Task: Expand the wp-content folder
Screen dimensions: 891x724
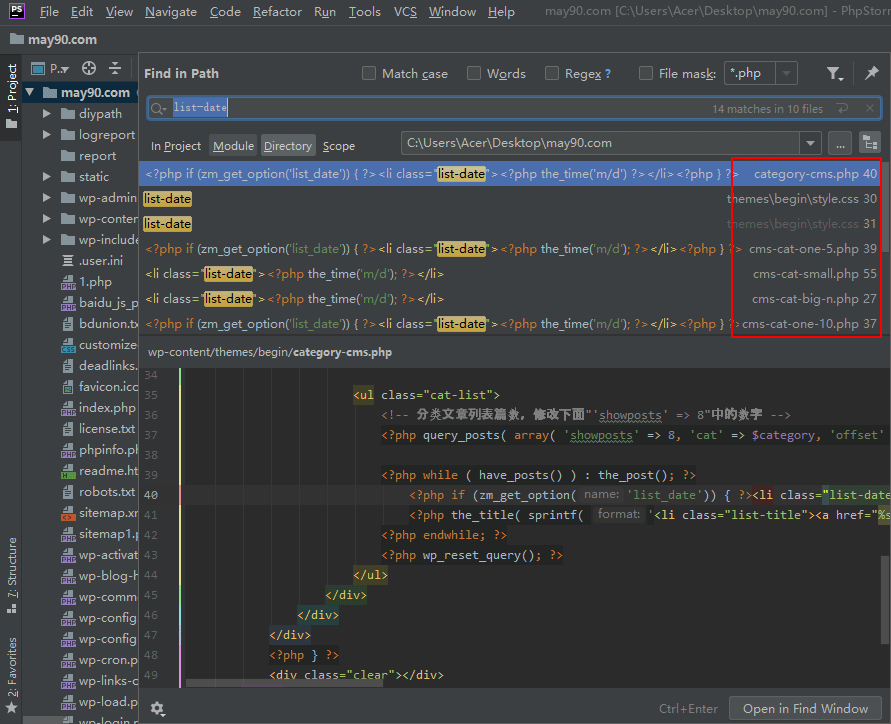Action: tap(47, 219)
